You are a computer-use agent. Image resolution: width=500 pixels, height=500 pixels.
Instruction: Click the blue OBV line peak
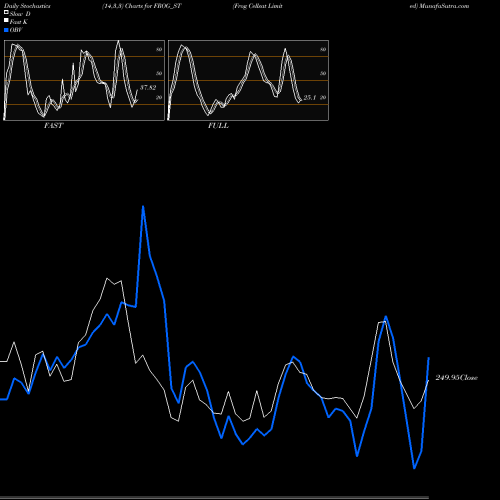click(x=143, y=207)
